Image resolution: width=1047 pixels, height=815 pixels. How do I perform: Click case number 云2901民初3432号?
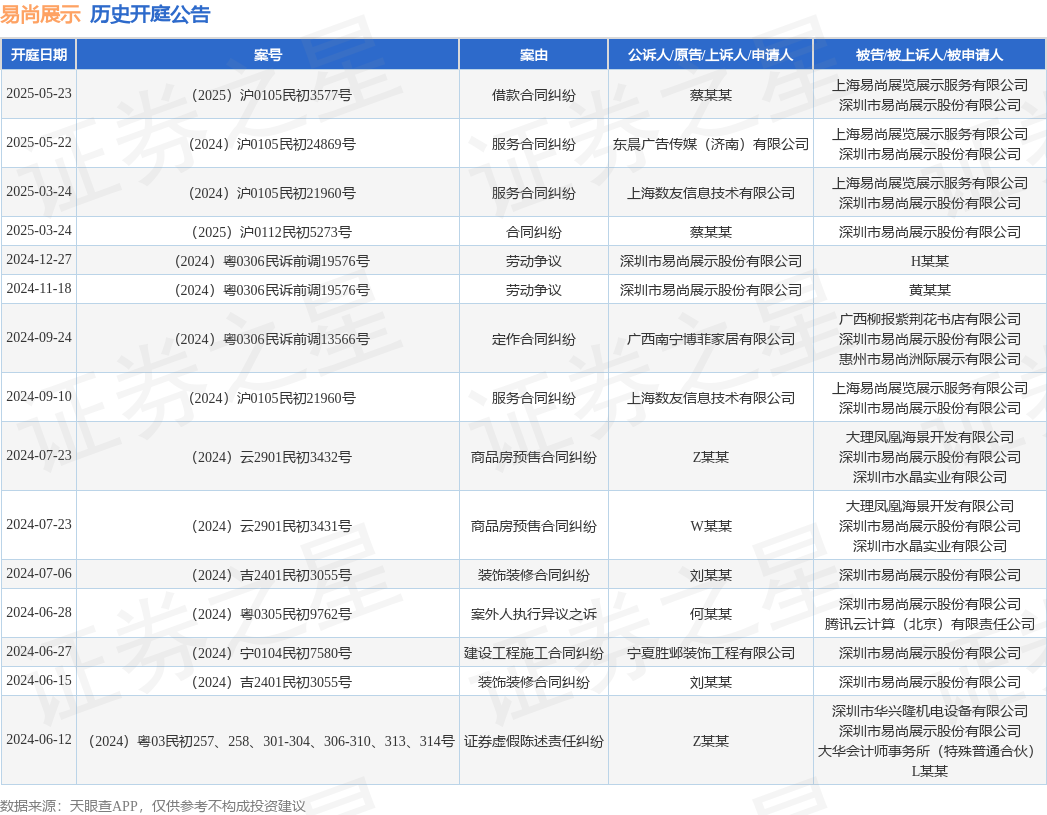coord(268,457)
